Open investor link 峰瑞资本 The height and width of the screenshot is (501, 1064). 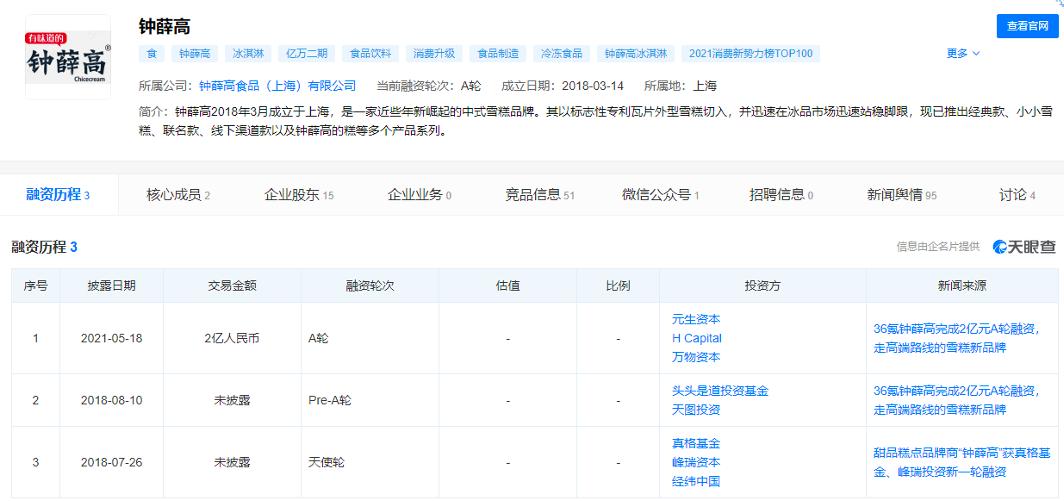(696, 463)
